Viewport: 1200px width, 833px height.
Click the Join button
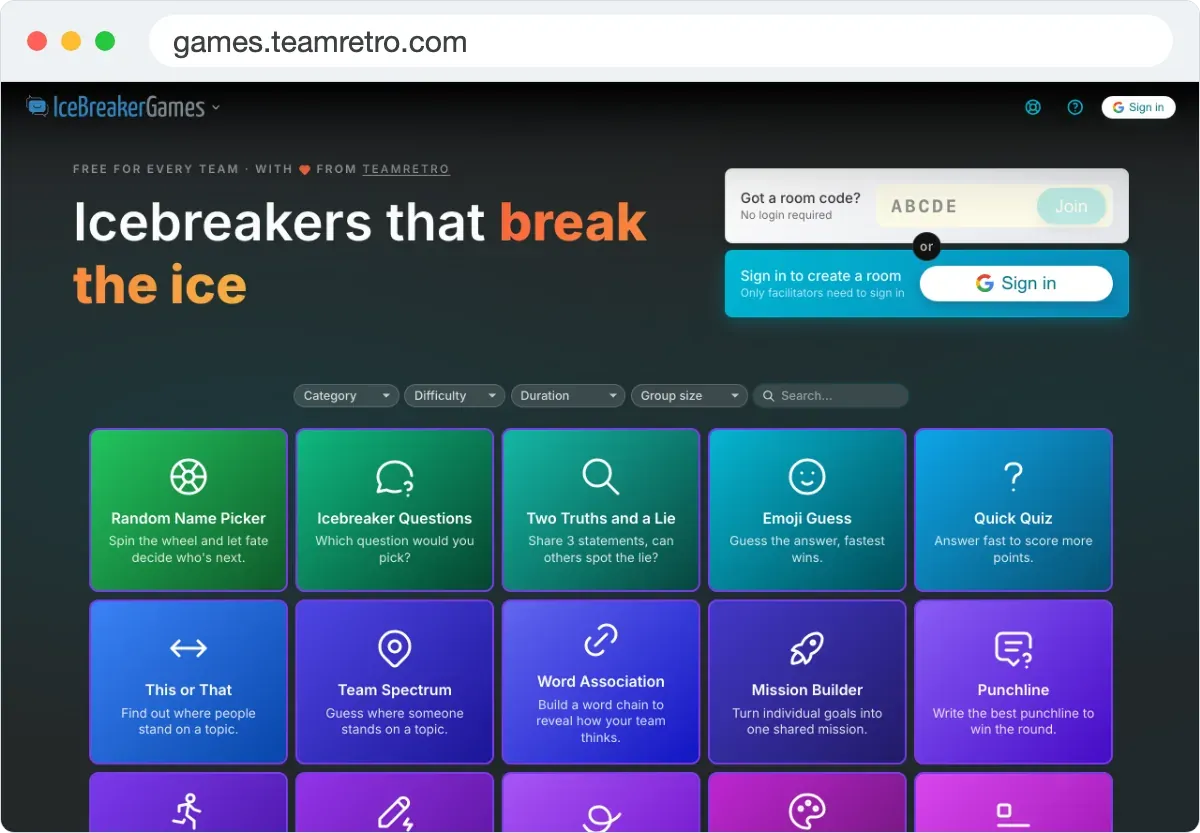pyautogui.click(x=1071, y=206)
